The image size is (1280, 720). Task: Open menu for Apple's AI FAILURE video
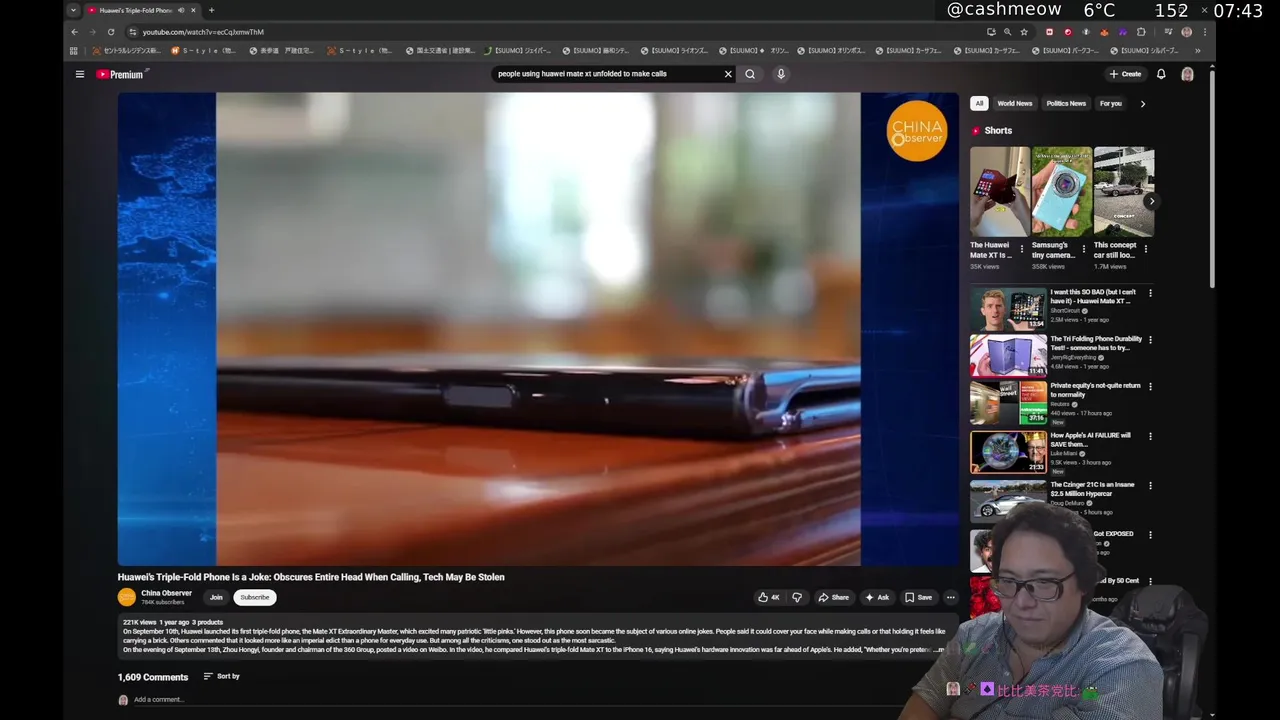(x=1150, y=436)
